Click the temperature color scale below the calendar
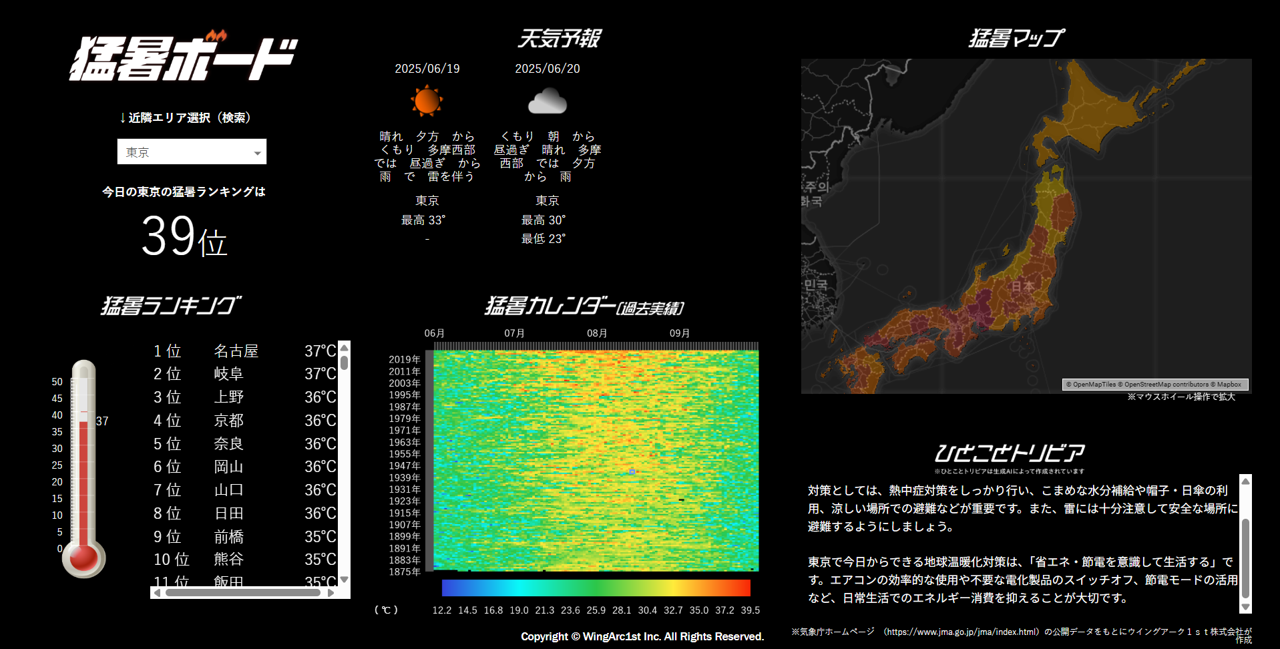This screenshot has height=649, width=1280. 596,587
